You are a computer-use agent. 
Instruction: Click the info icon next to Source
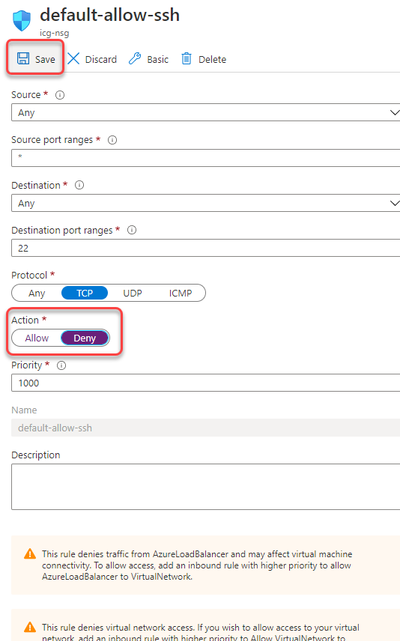60,95
